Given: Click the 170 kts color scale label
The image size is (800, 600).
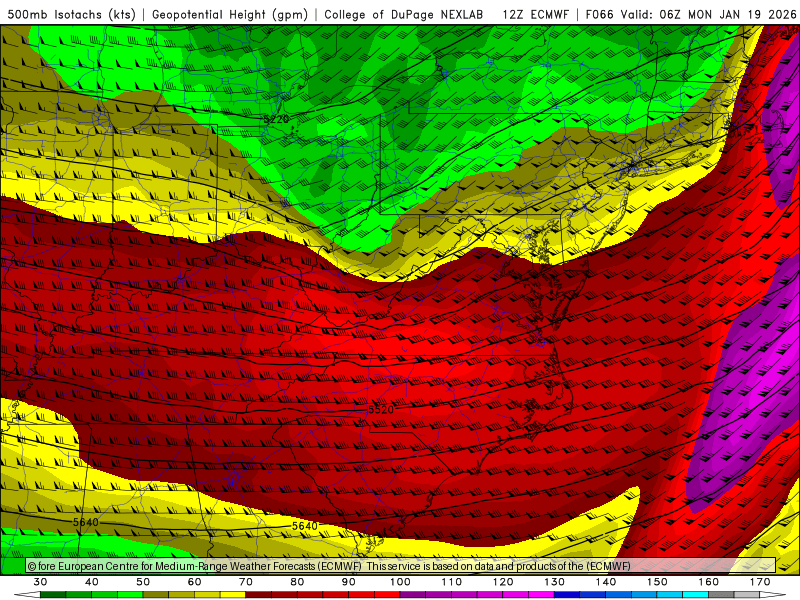Looking at the screenshot, I should pos(760,582).
